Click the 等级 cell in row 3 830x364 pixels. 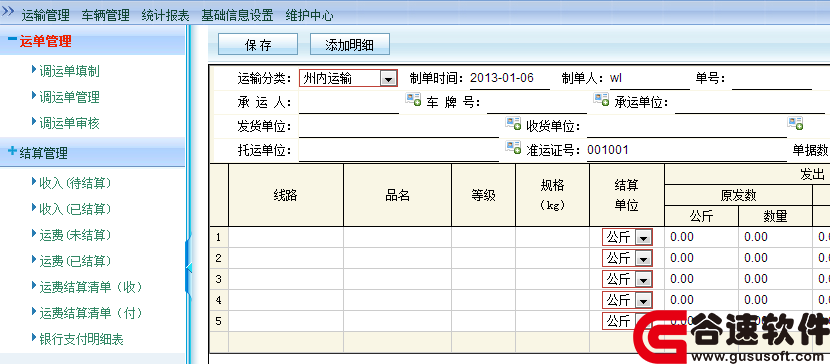click(x=483, y=279)
